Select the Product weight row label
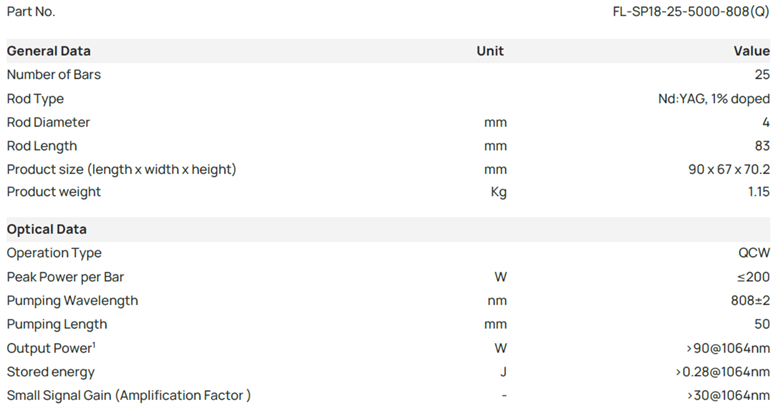This screenshot has width=780, height=408. point(54,192)
